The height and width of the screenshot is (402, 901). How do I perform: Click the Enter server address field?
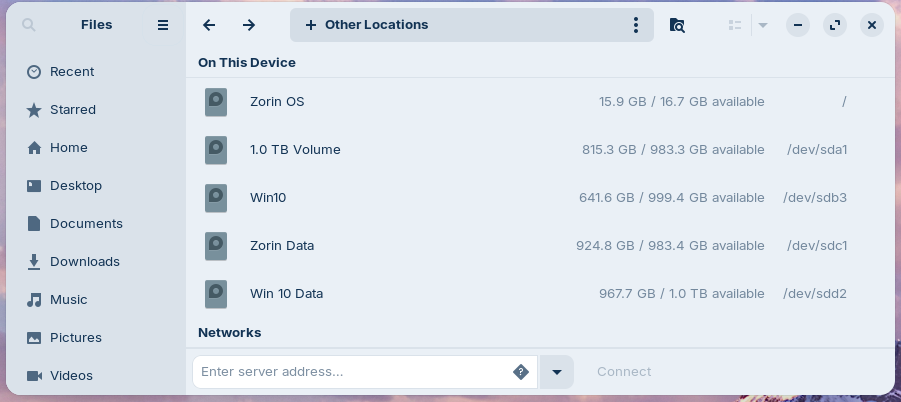pos(350,372)
